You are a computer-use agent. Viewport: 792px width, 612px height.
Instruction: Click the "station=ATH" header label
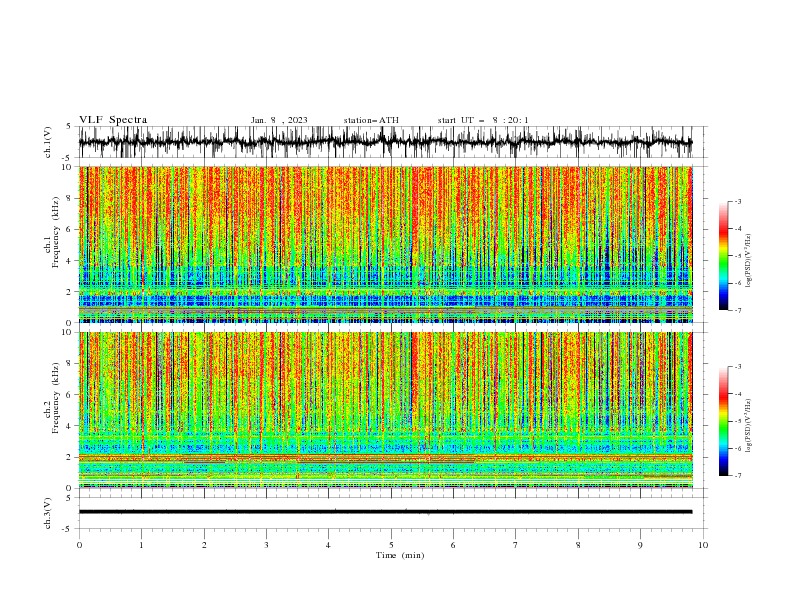click(x=371, y=120)
